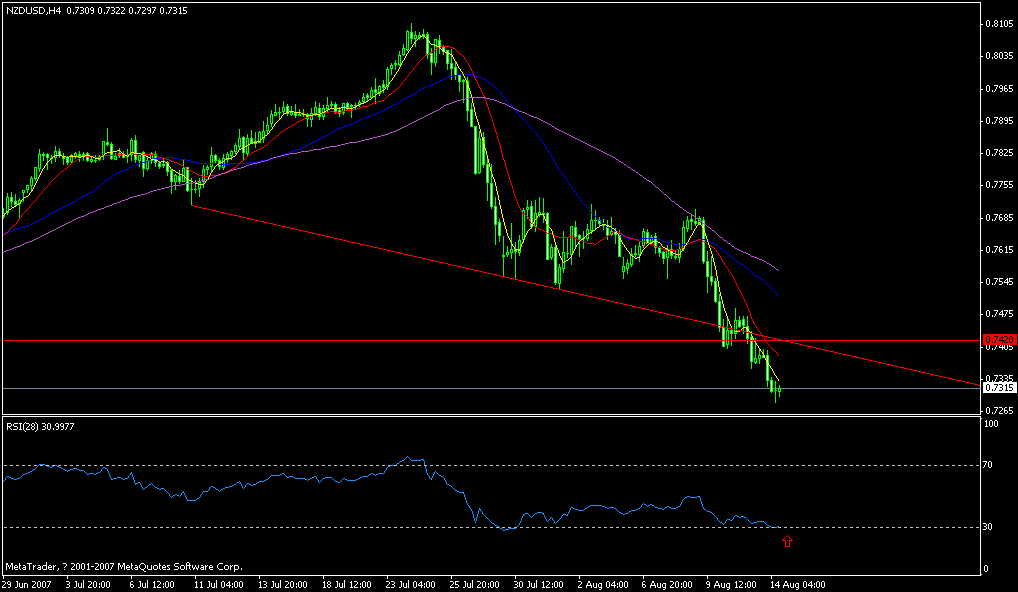1018x592 pixels.
Task: Click time axis label 29 Jun 2007
Action: 27,584
